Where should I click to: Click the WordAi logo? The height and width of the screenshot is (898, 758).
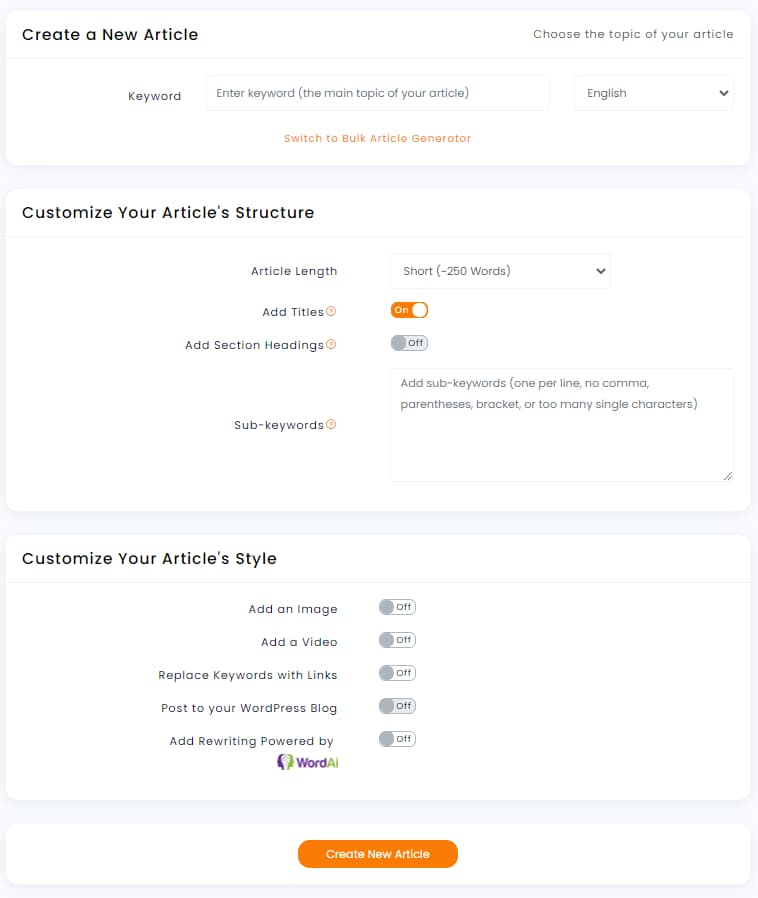click(x=308, y=762)
